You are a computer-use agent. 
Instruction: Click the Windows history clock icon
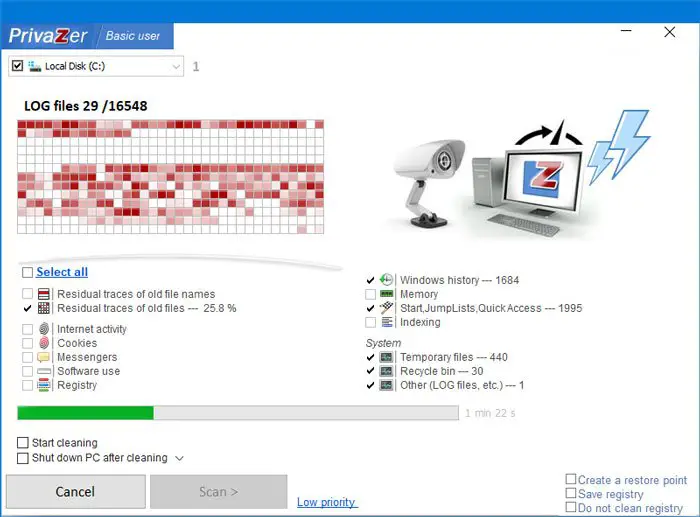[x=386, y=280]
